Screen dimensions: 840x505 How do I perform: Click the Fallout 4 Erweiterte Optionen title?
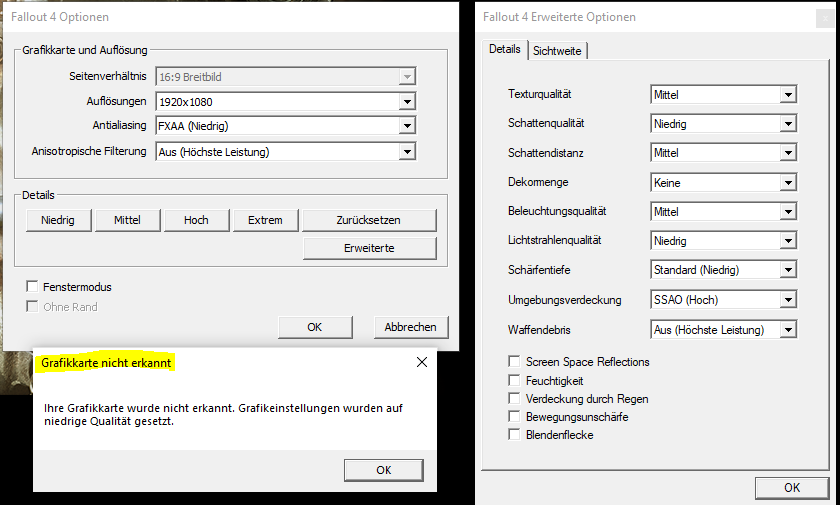pyautogui.click(x=559, y=17)
